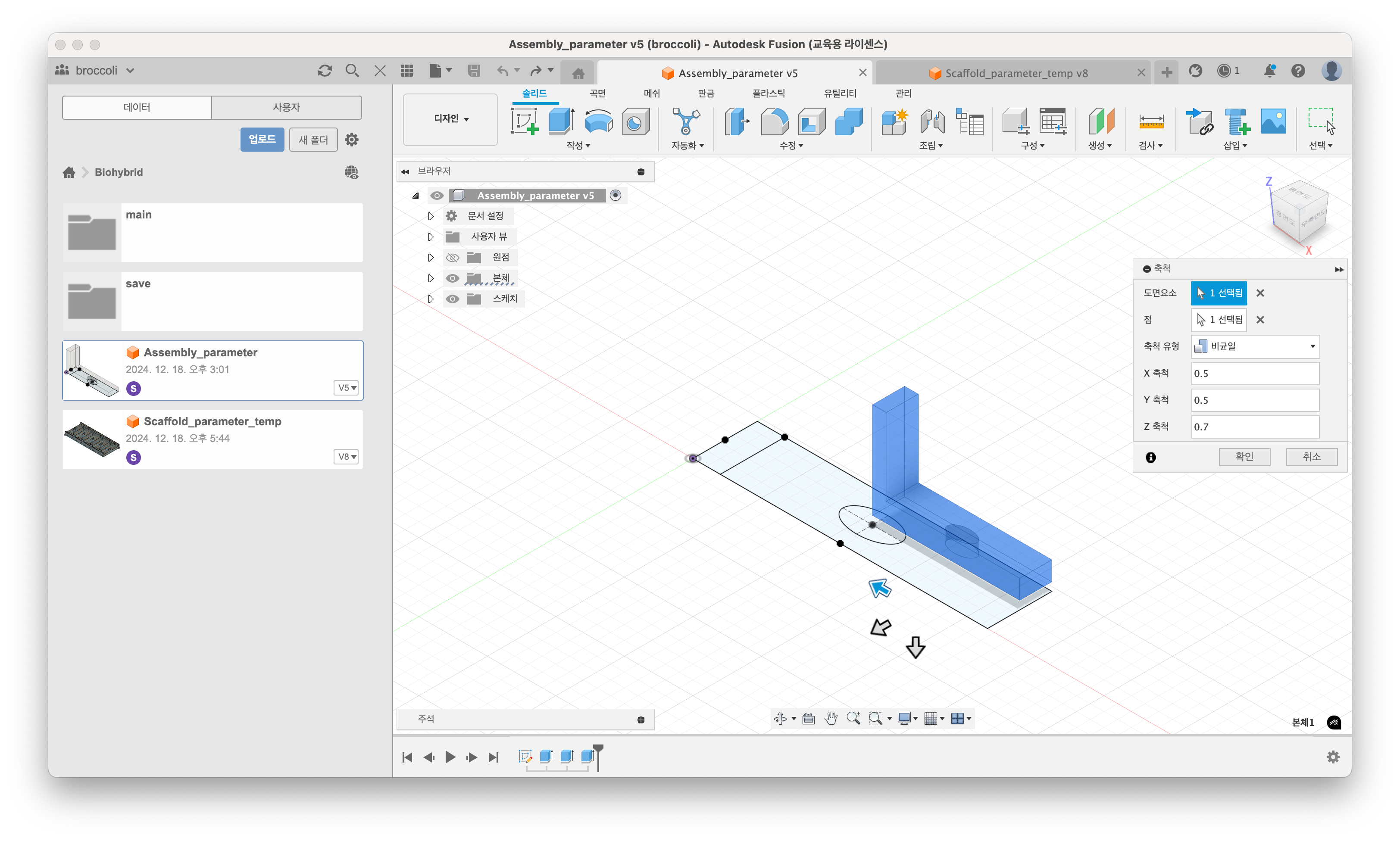
Task: Expand the 원점 tree node
Action: click(x=430, y=258)
